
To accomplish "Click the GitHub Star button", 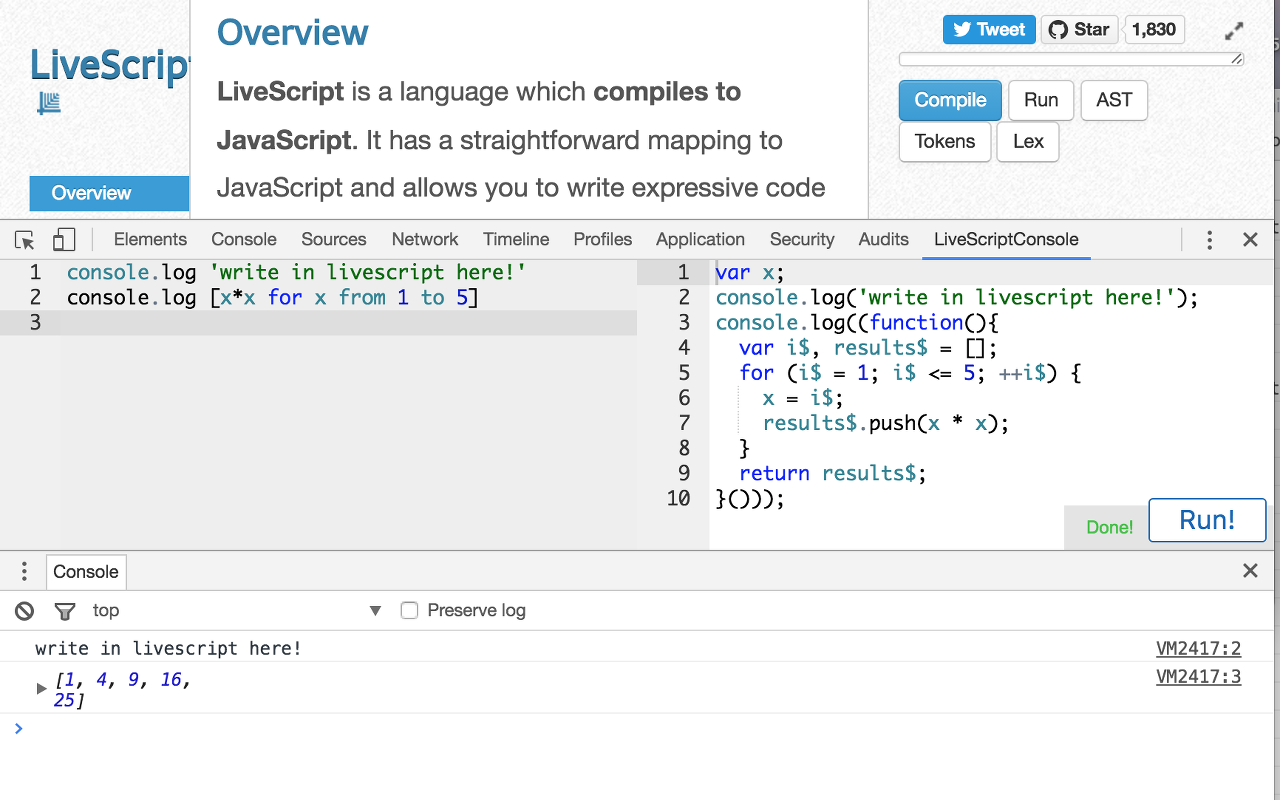I will point(1080,30).
